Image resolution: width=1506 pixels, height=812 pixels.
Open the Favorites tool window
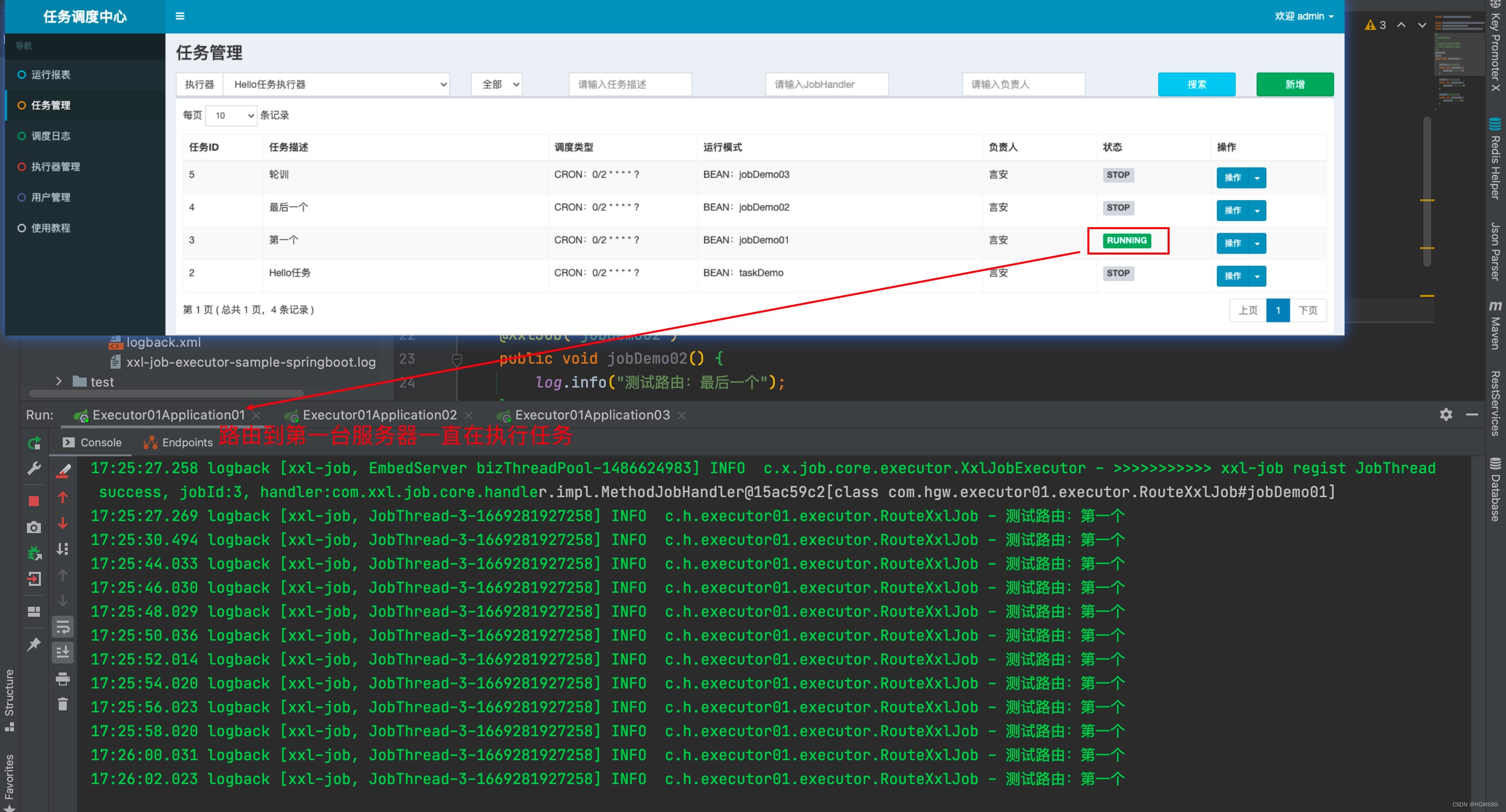pyautogui.click(x=9, y=782)
